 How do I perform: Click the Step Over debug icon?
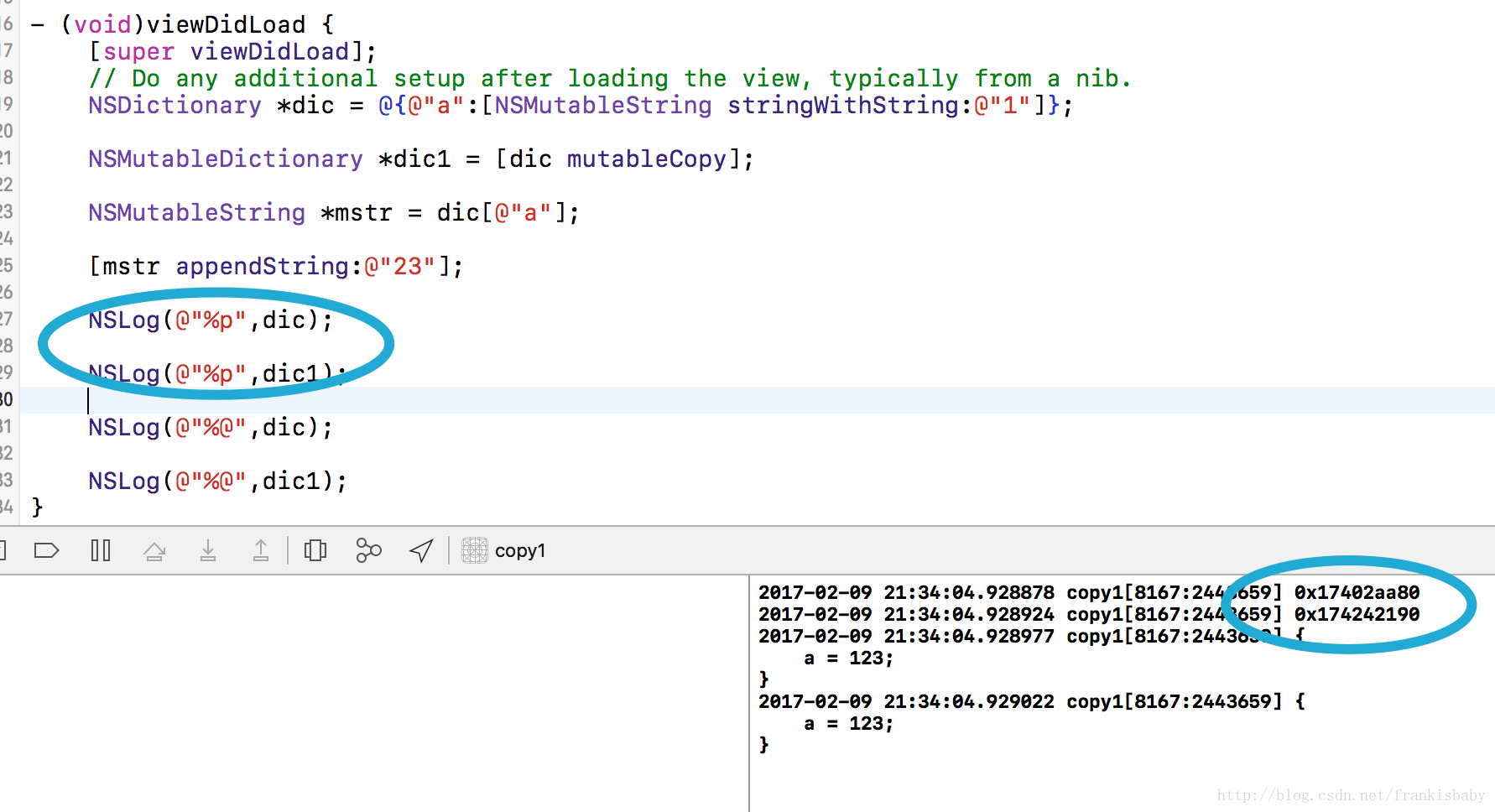pyautogui.click(x=154, y=550)
